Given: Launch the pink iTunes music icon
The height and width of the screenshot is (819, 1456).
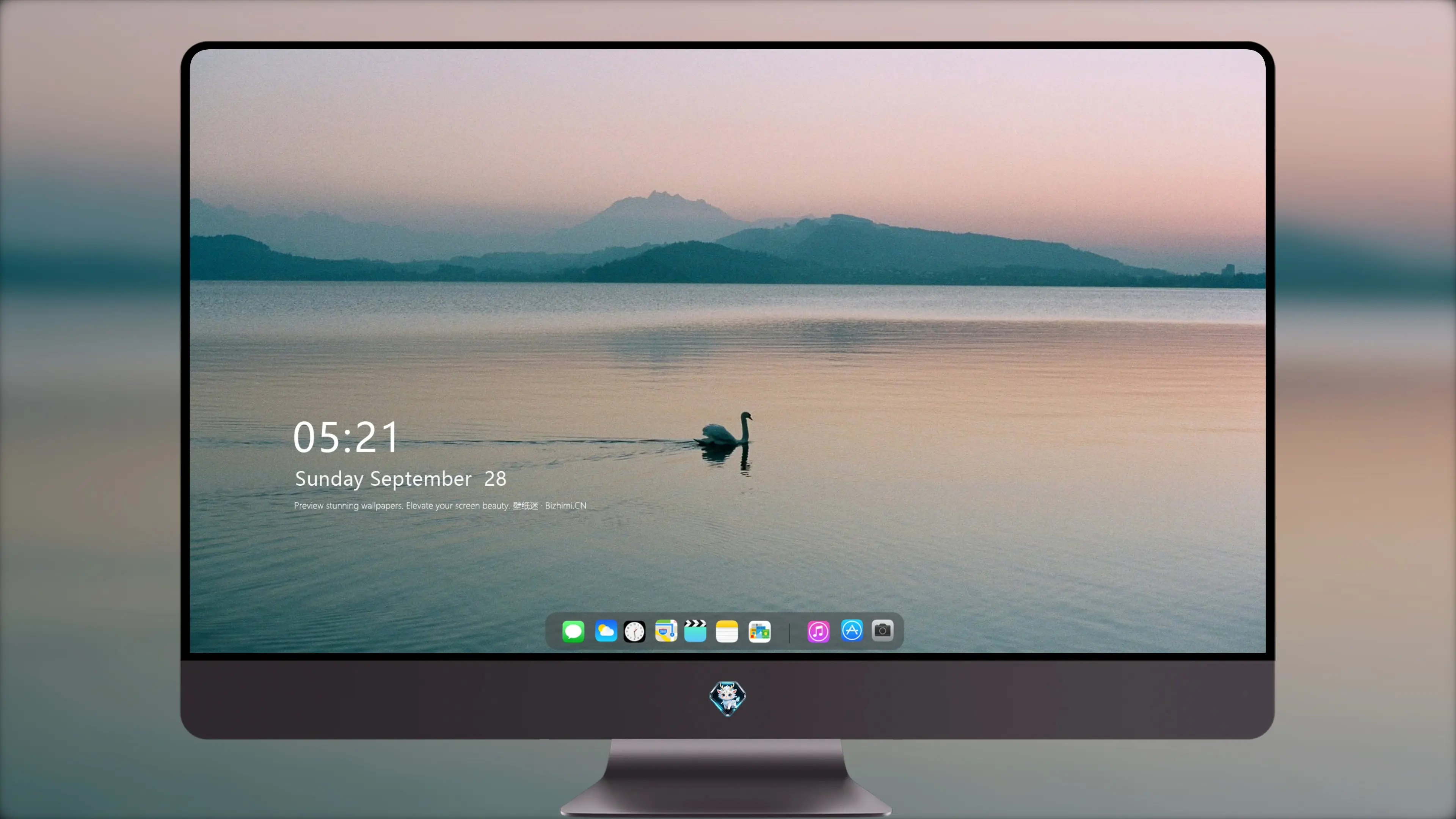Looking at the screenshot, I should [819, 631].
